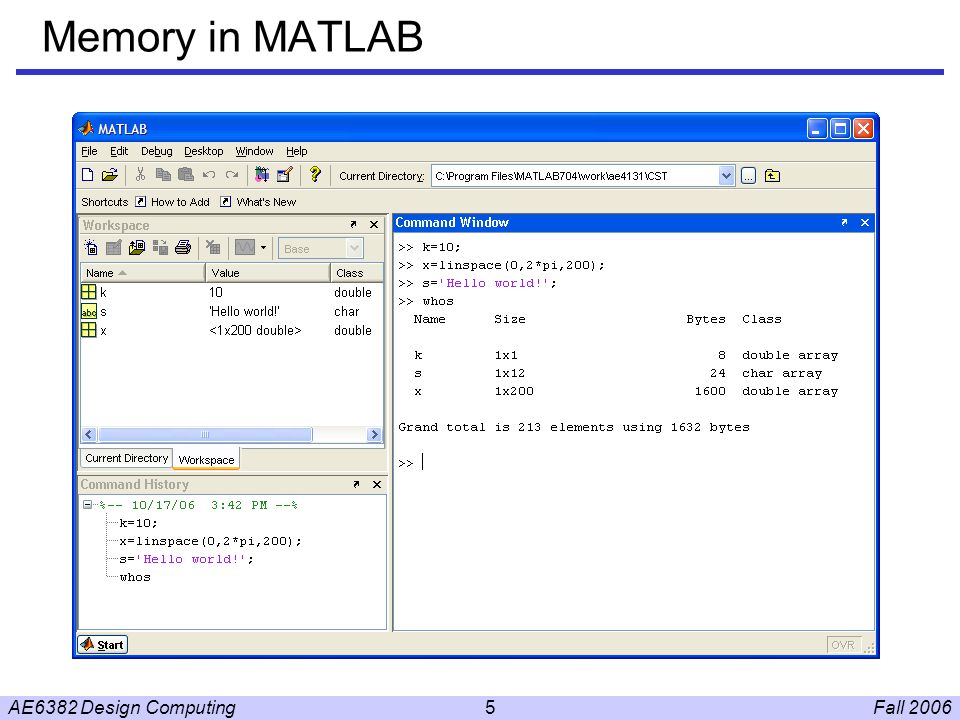This screenshot has width=960, height=720.
Task: Click Load data file icon in Workspace
Action: click(x=137, y=247)
